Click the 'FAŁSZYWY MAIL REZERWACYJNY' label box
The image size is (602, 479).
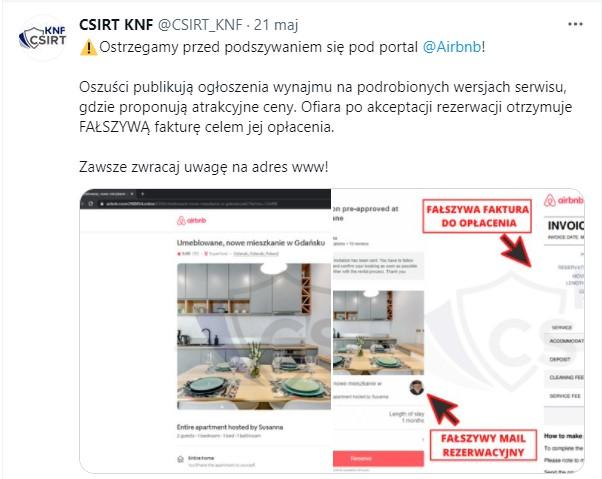(483, 445)
